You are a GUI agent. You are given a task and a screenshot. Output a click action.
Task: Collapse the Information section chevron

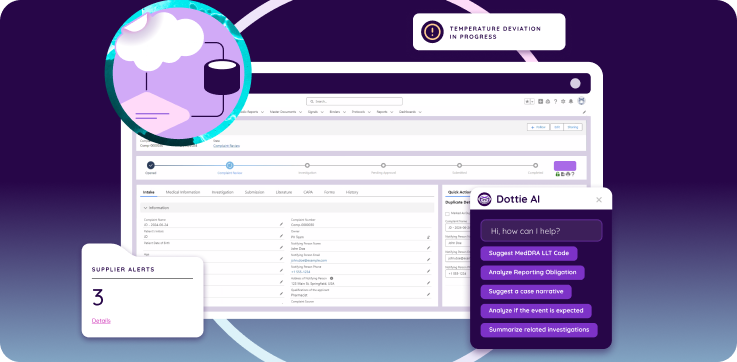tap(145, 208)
